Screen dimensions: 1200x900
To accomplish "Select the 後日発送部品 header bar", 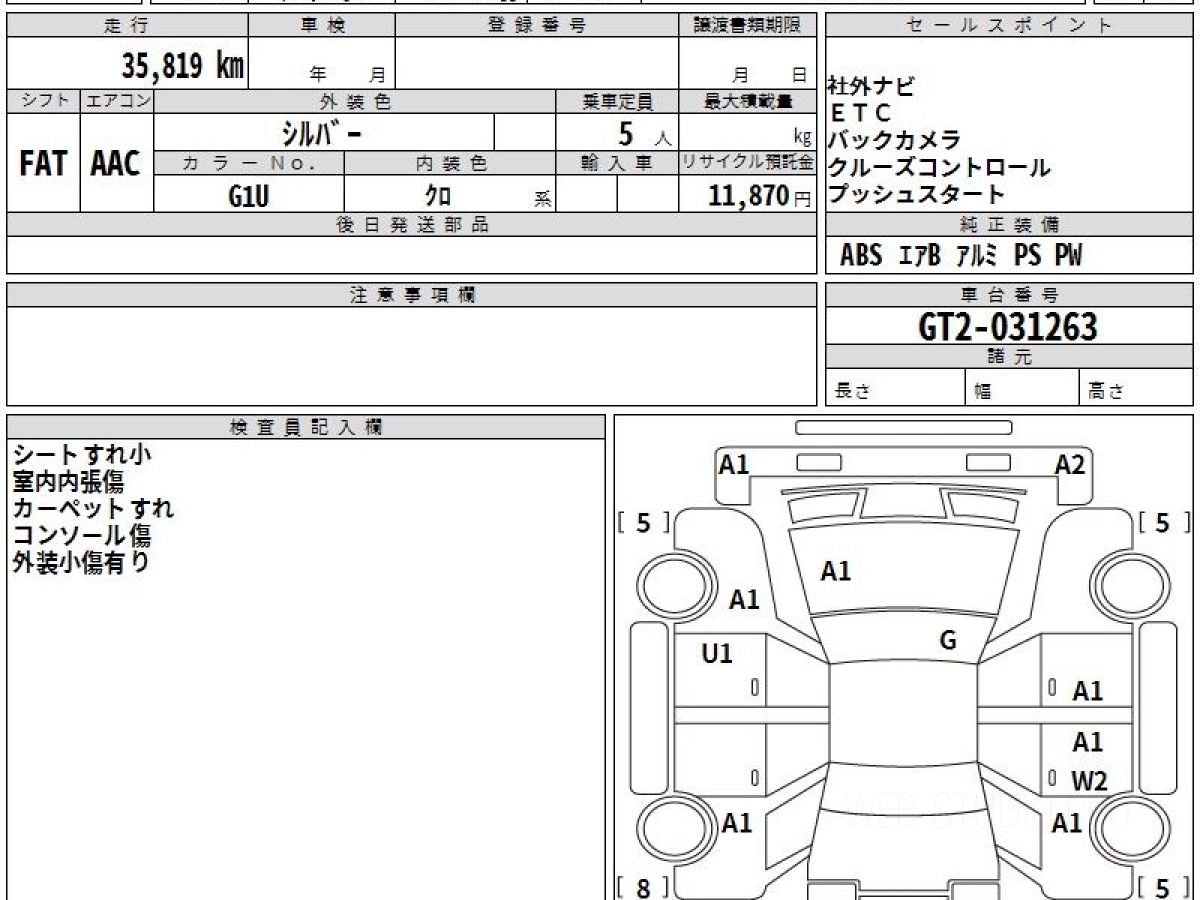I will [412, 225].
